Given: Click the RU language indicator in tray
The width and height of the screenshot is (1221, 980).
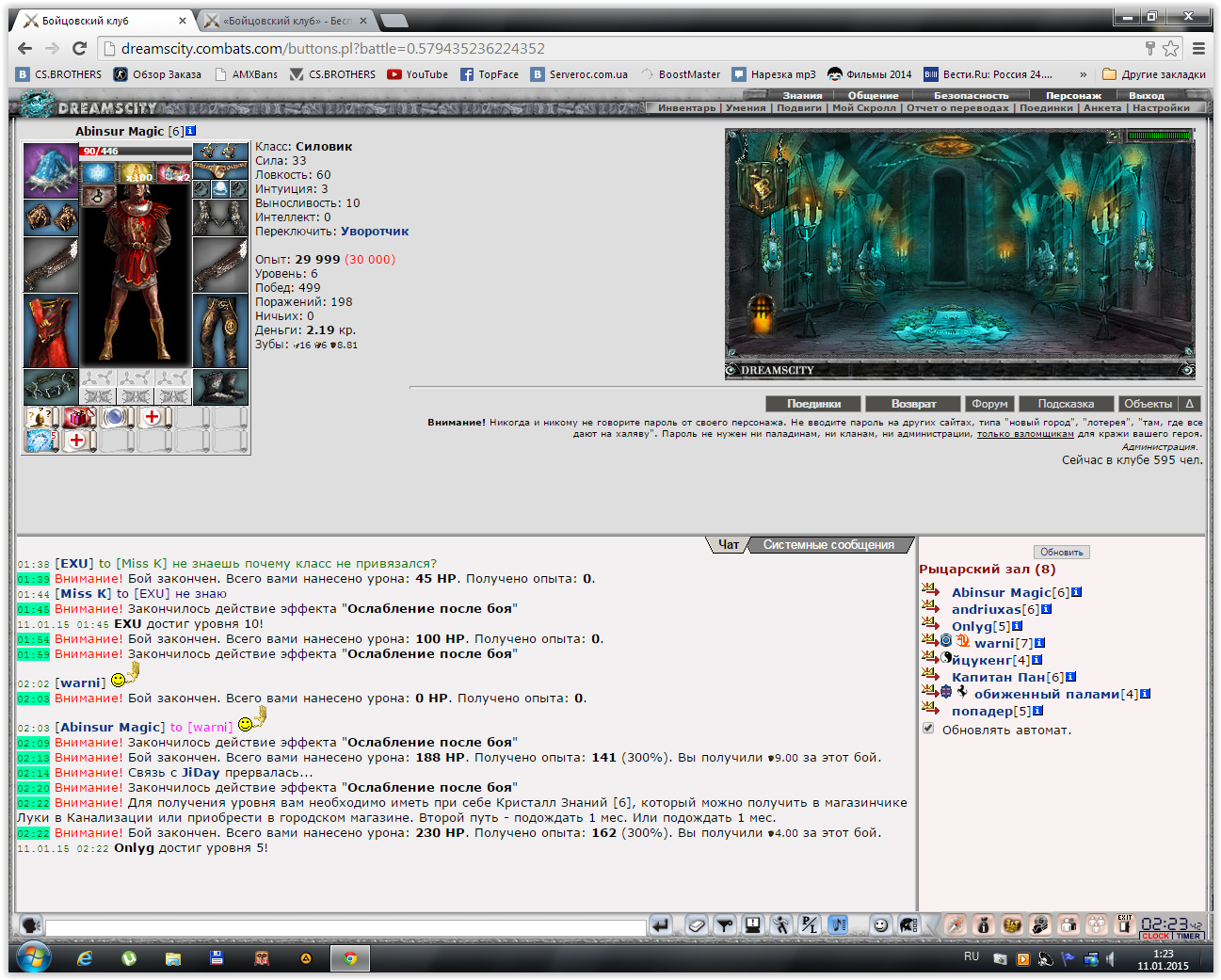Looking at the screenshot, I should (x=972, y=956).
